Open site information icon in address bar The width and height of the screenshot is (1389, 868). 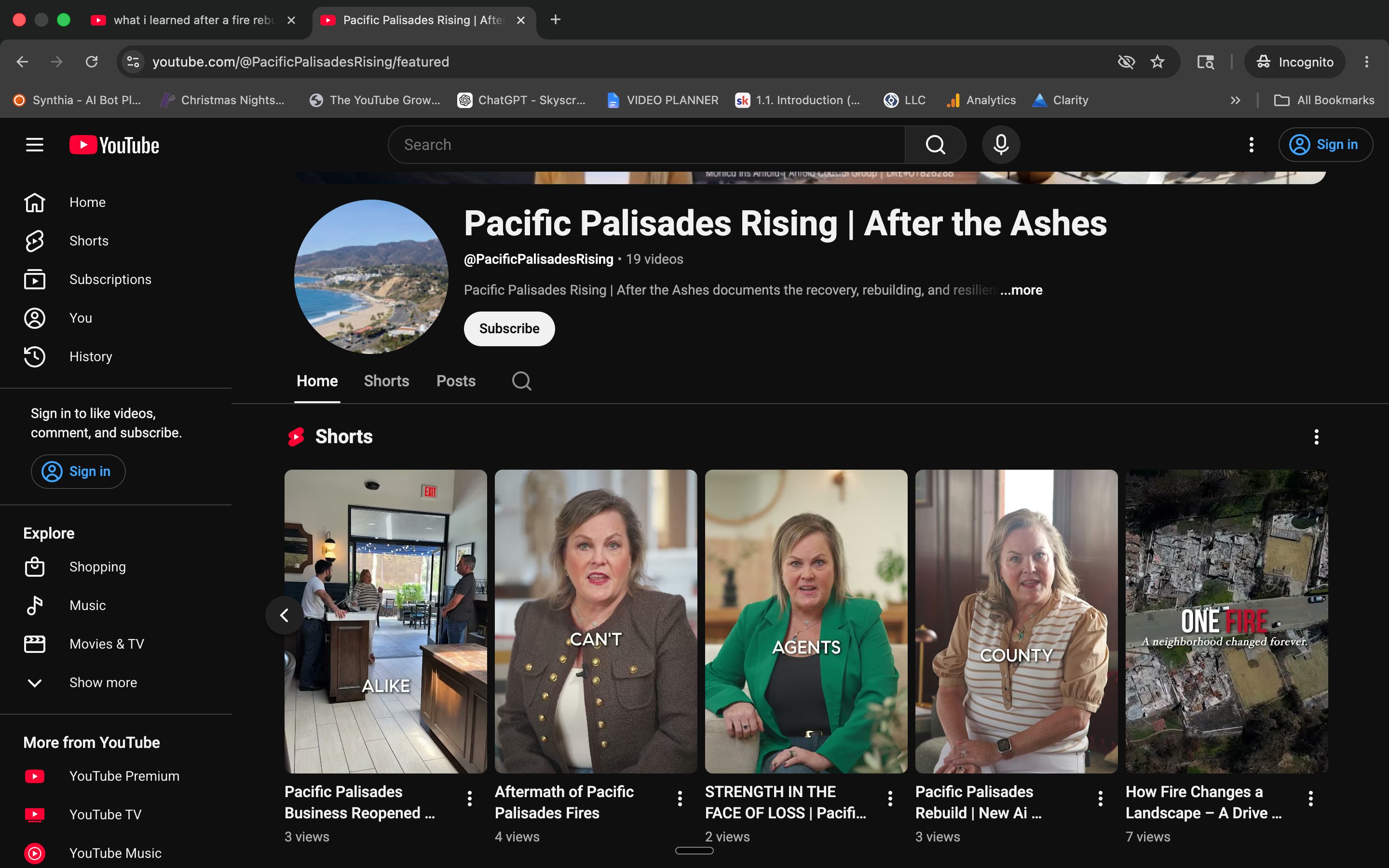133,62
